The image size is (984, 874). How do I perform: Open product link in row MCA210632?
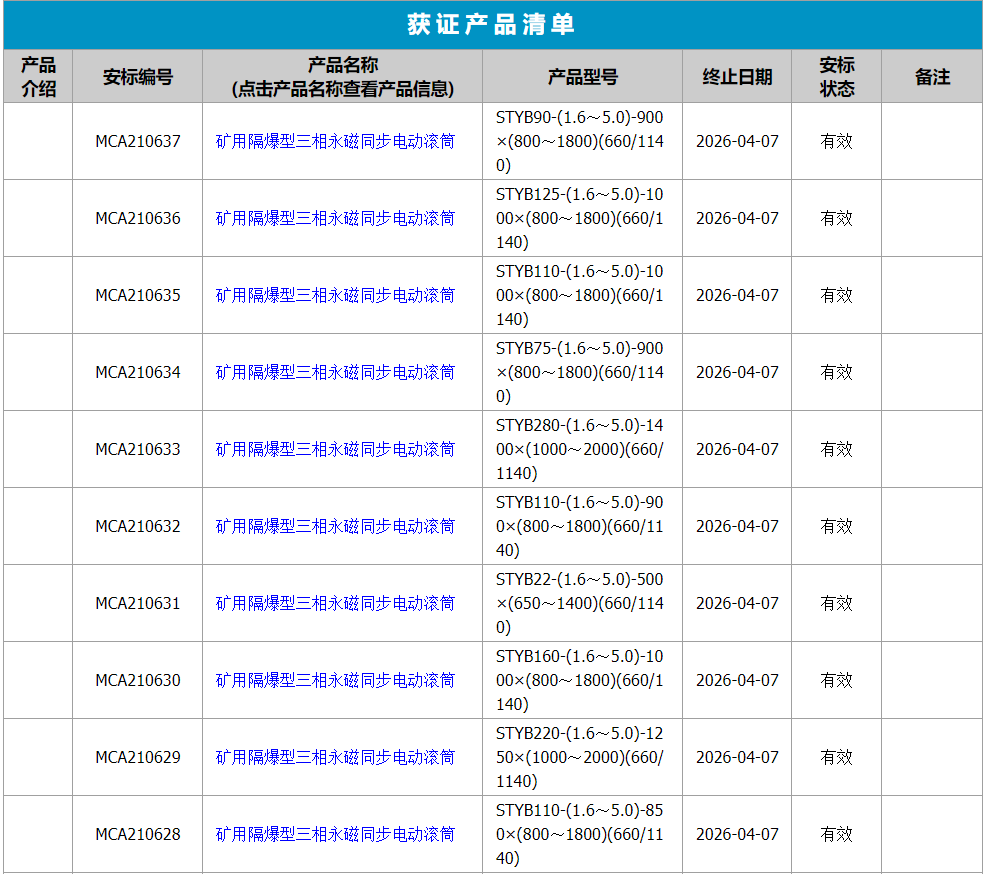pos(335,526)
